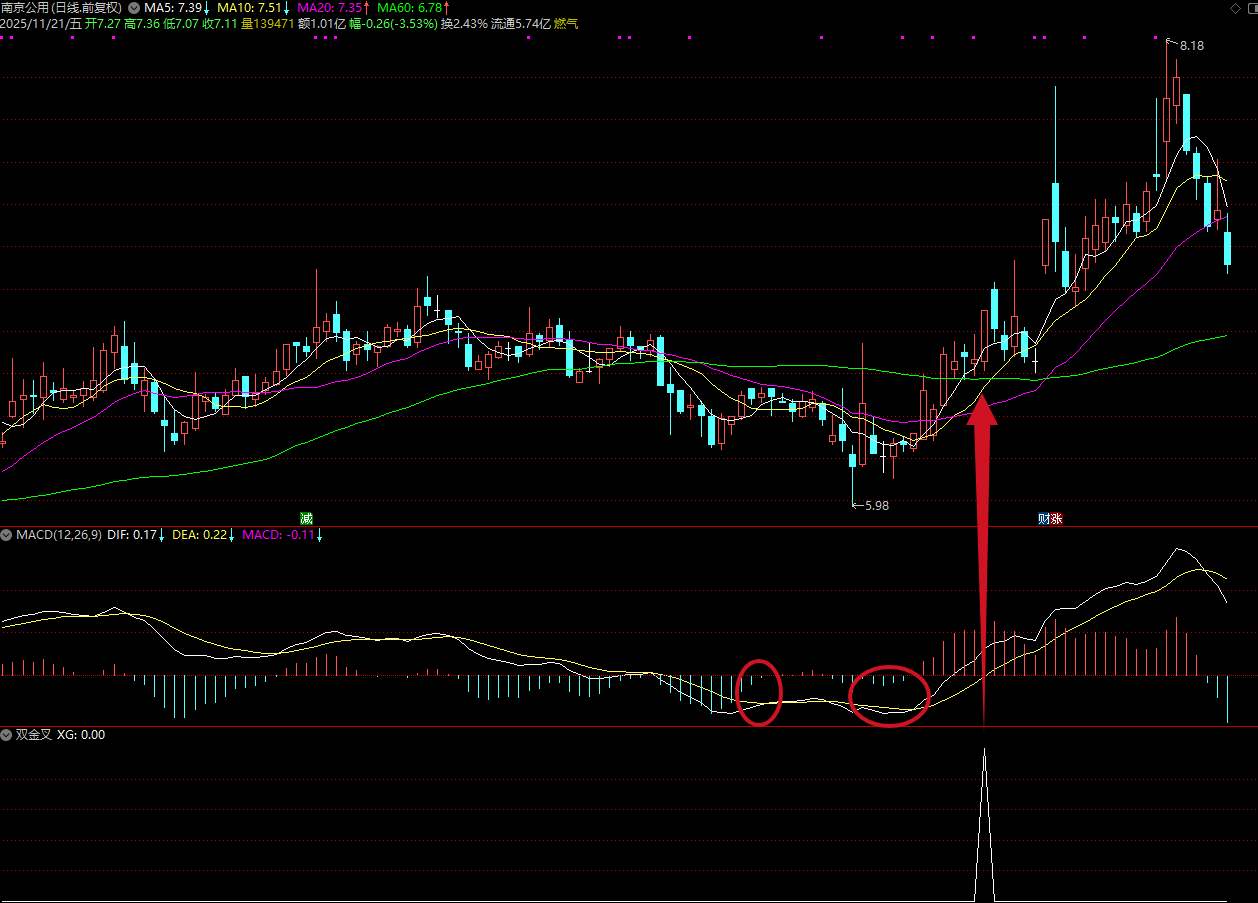Viewport: 1258px width, 903px height.
Task: Click the red 涨 marker icon
Action: 1056,518
